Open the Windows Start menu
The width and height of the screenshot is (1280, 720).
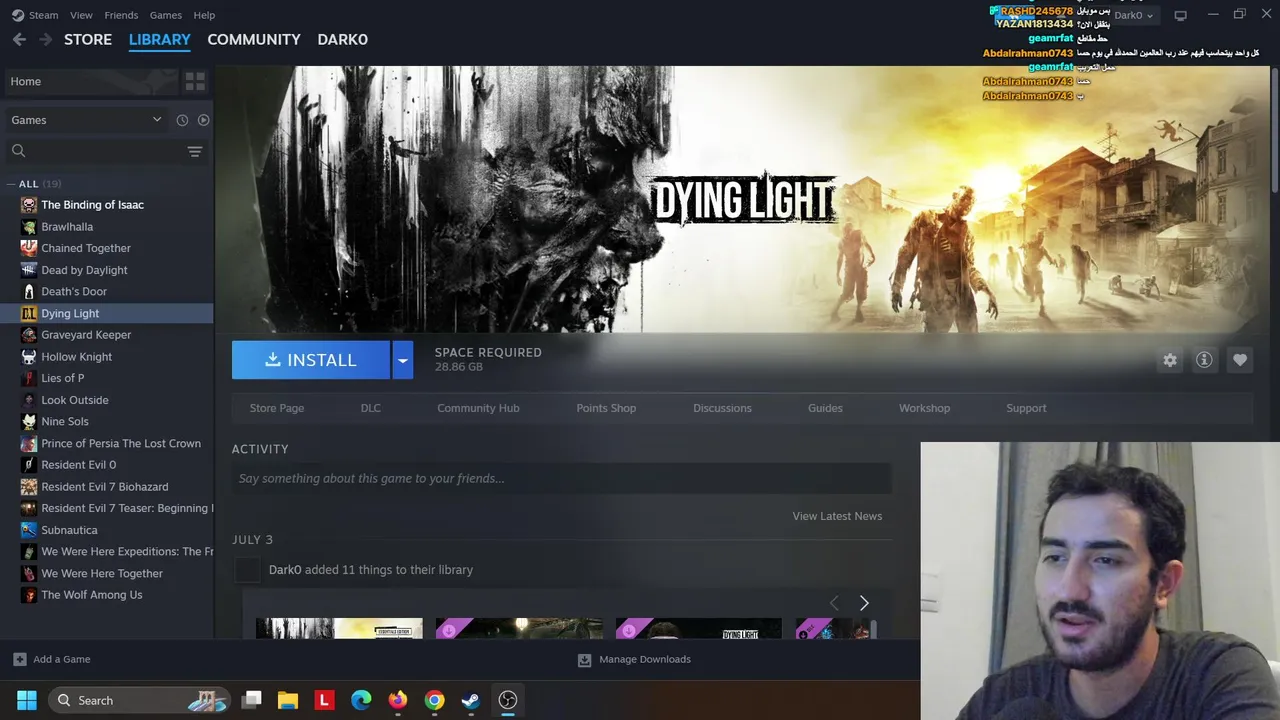27,700
